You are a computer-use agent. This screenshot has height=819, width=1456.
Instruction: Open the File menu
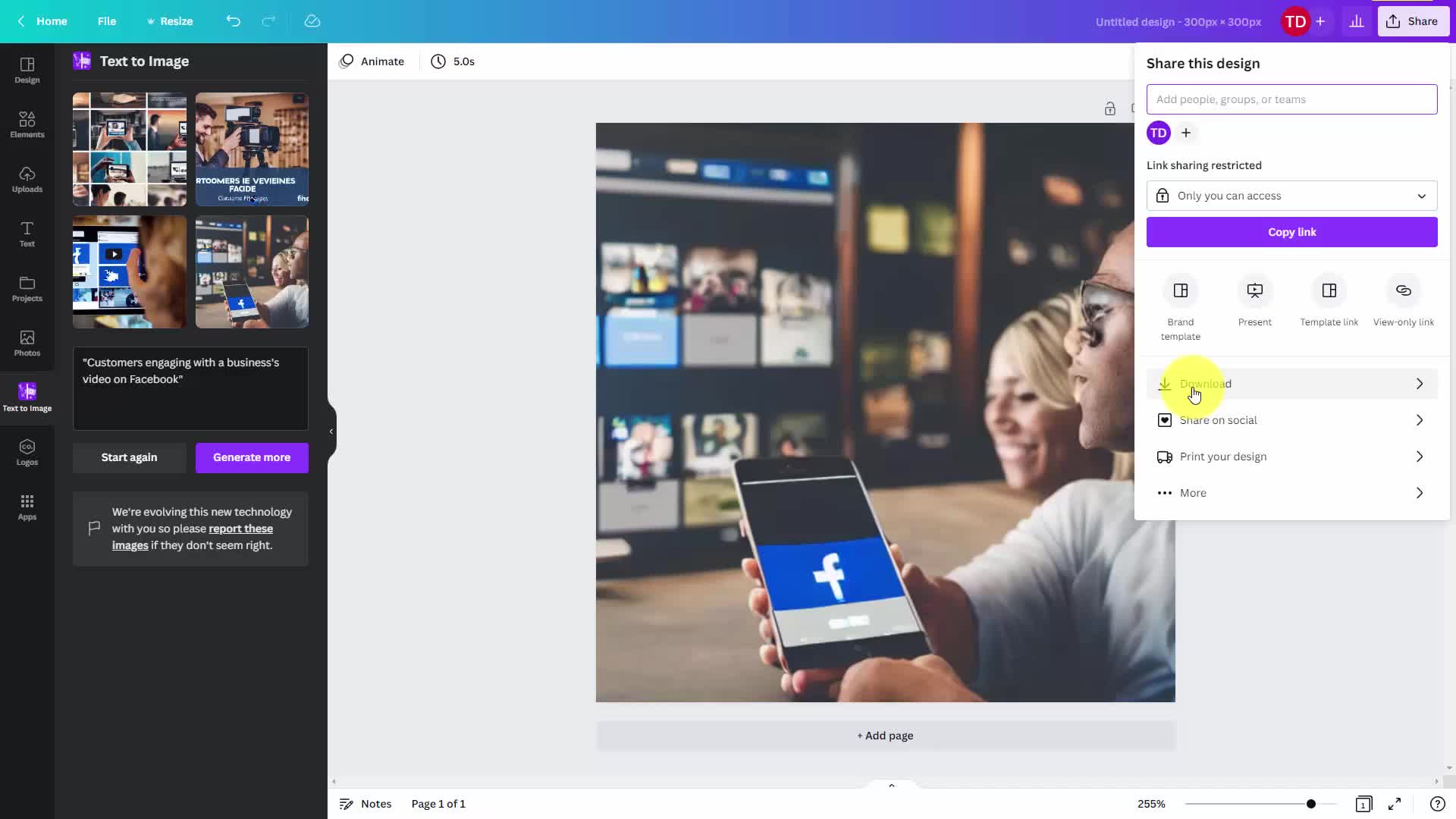point(107,21)
